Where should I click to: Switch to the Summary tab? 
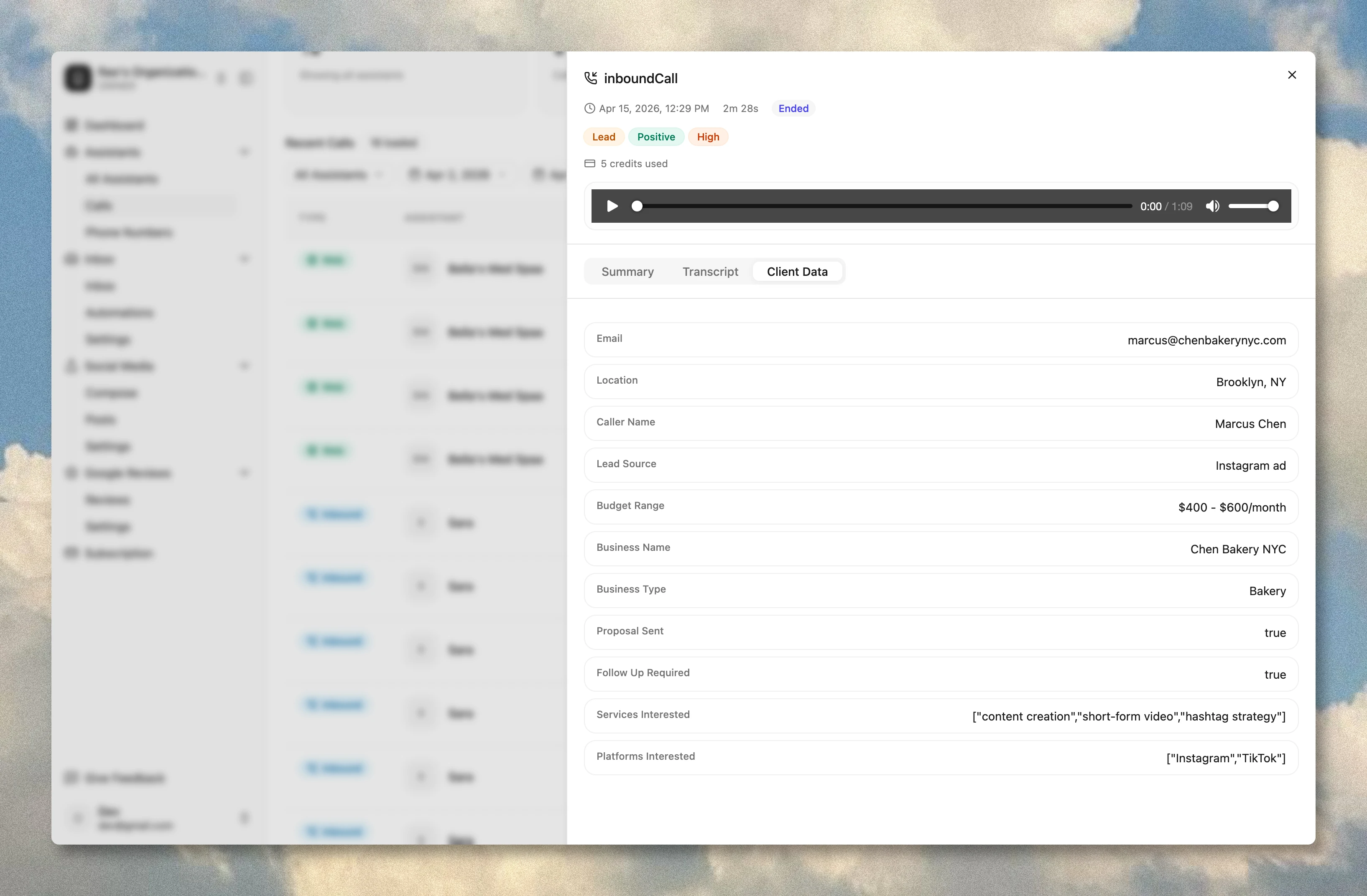(627, 271)
